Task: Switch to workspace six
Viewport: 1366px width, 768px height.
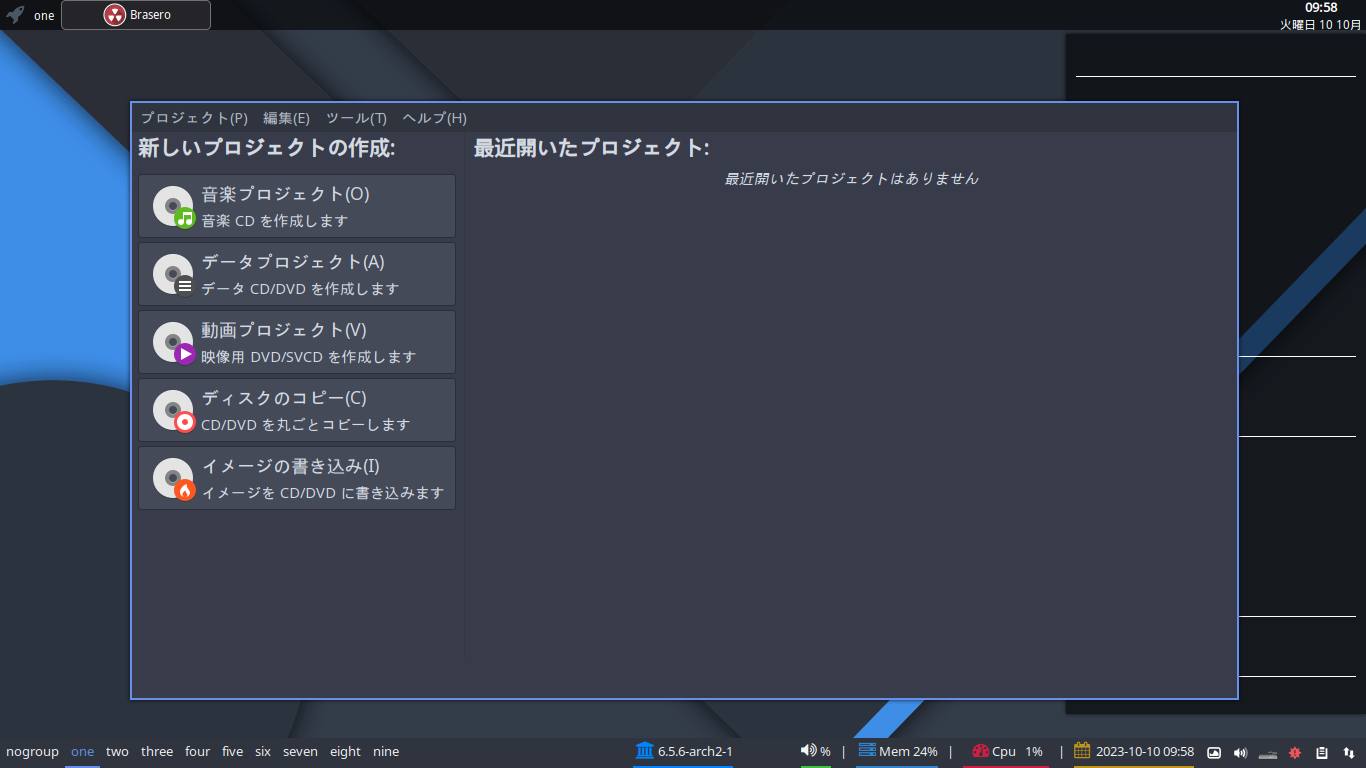Action: tap(263, 752)
